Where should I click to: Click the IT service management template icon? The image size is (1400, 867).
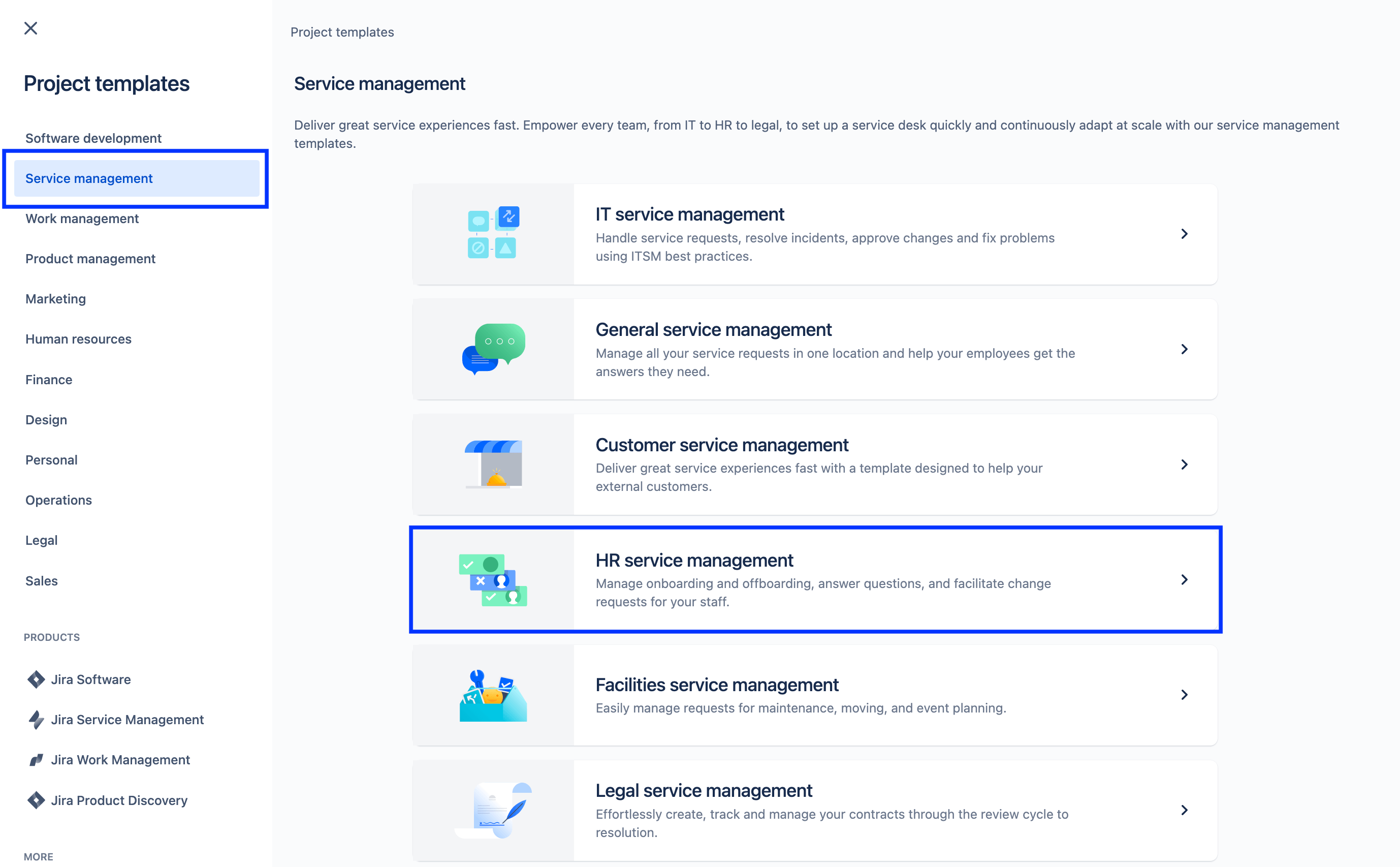pyautogui.click(x=493, y=233)
